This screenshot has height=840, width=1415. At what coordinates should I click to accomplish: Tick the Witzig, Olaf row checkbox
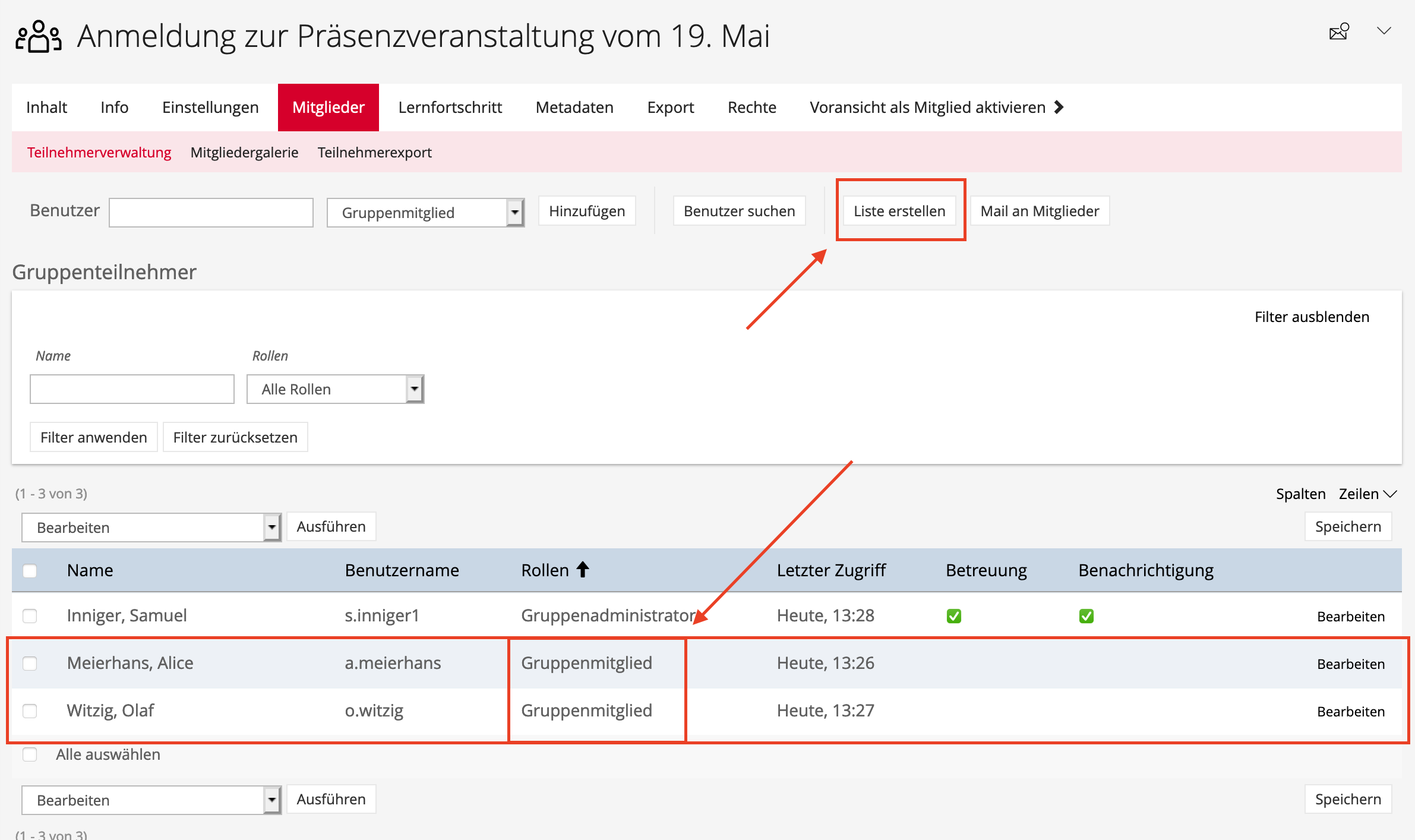[x=30, y=710]
